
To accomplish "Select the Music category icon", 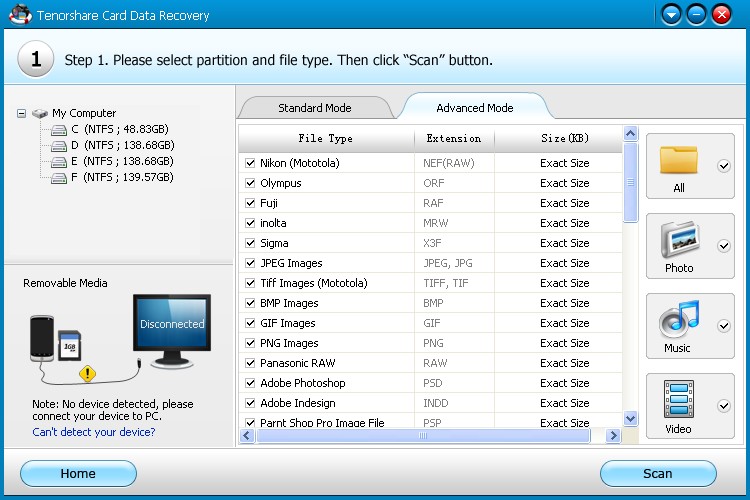I will tap(679, 320).
